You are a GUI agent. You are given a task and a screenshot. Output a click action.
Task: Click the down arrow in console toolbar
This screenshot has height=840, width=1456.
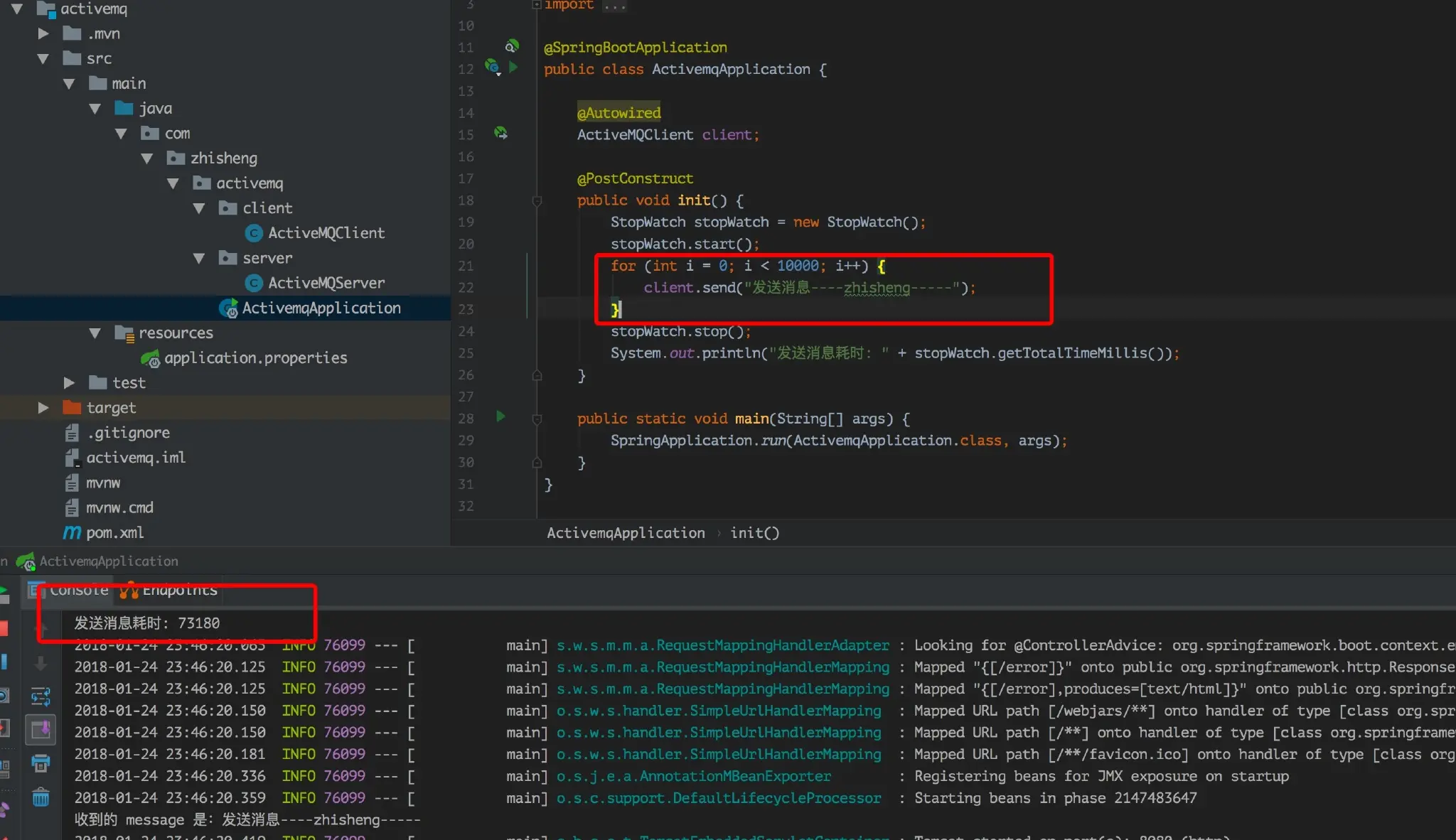(41, 664)
